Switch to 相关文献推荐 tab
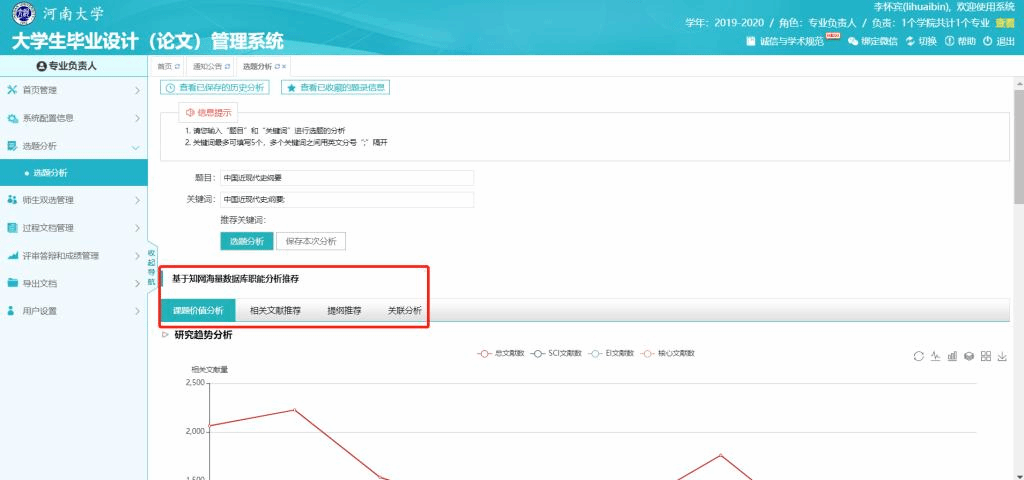1024x480 pixels. tap(275, 311)
